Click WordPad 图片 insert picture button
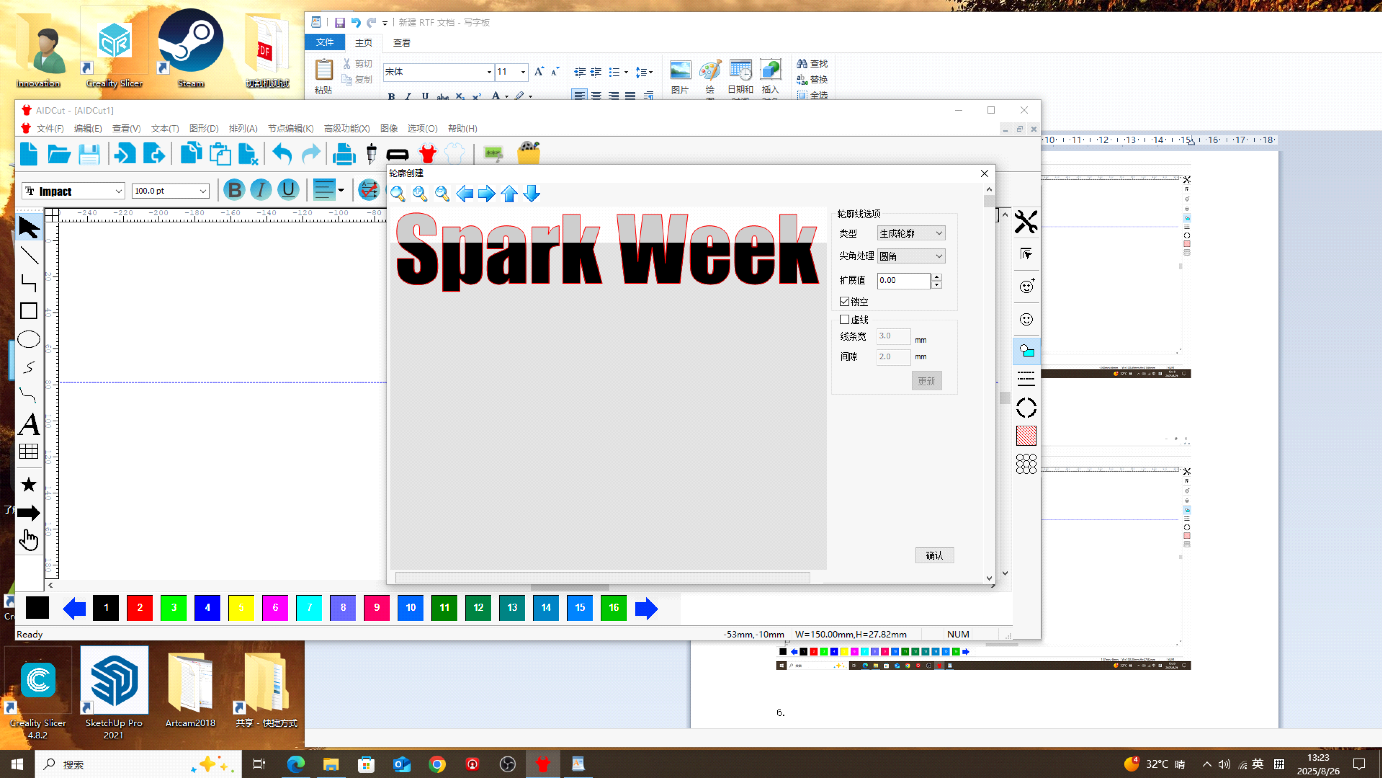Screen dimensions: 1382x778 click(680, 76)
